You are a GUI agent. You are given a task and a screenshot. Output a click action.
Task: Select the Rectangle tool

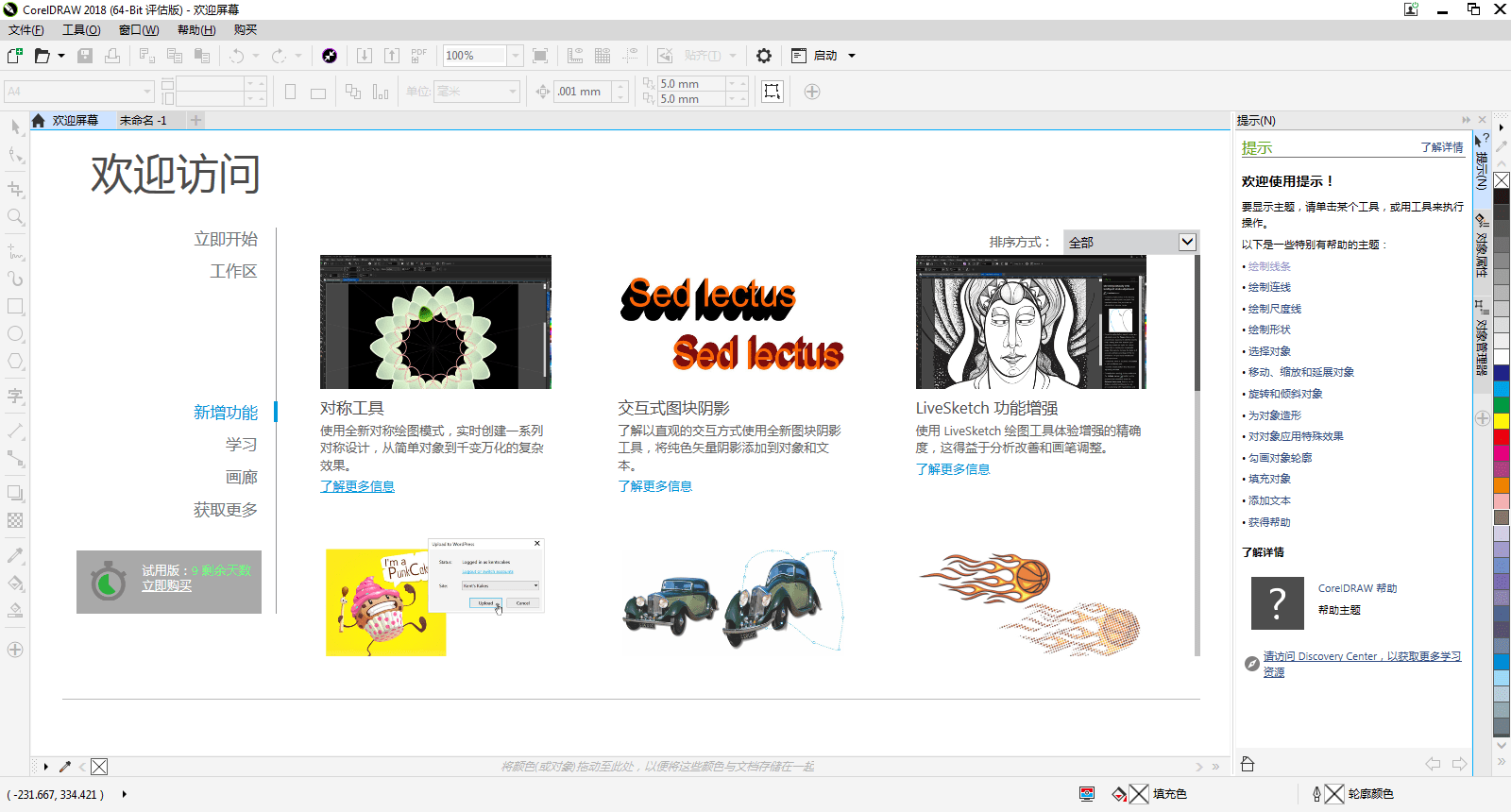point(15,307)
